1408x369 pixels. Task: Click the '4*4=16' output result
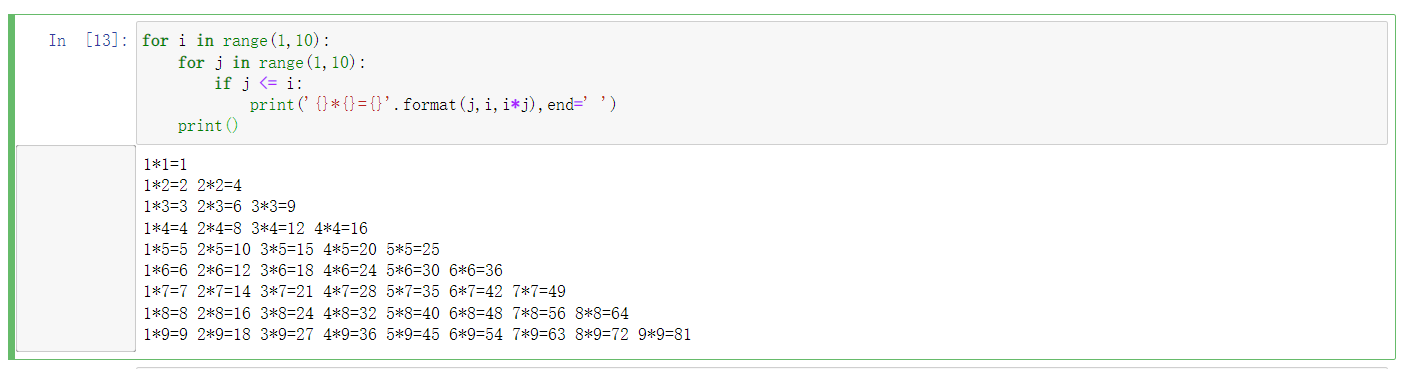point(341,229)
